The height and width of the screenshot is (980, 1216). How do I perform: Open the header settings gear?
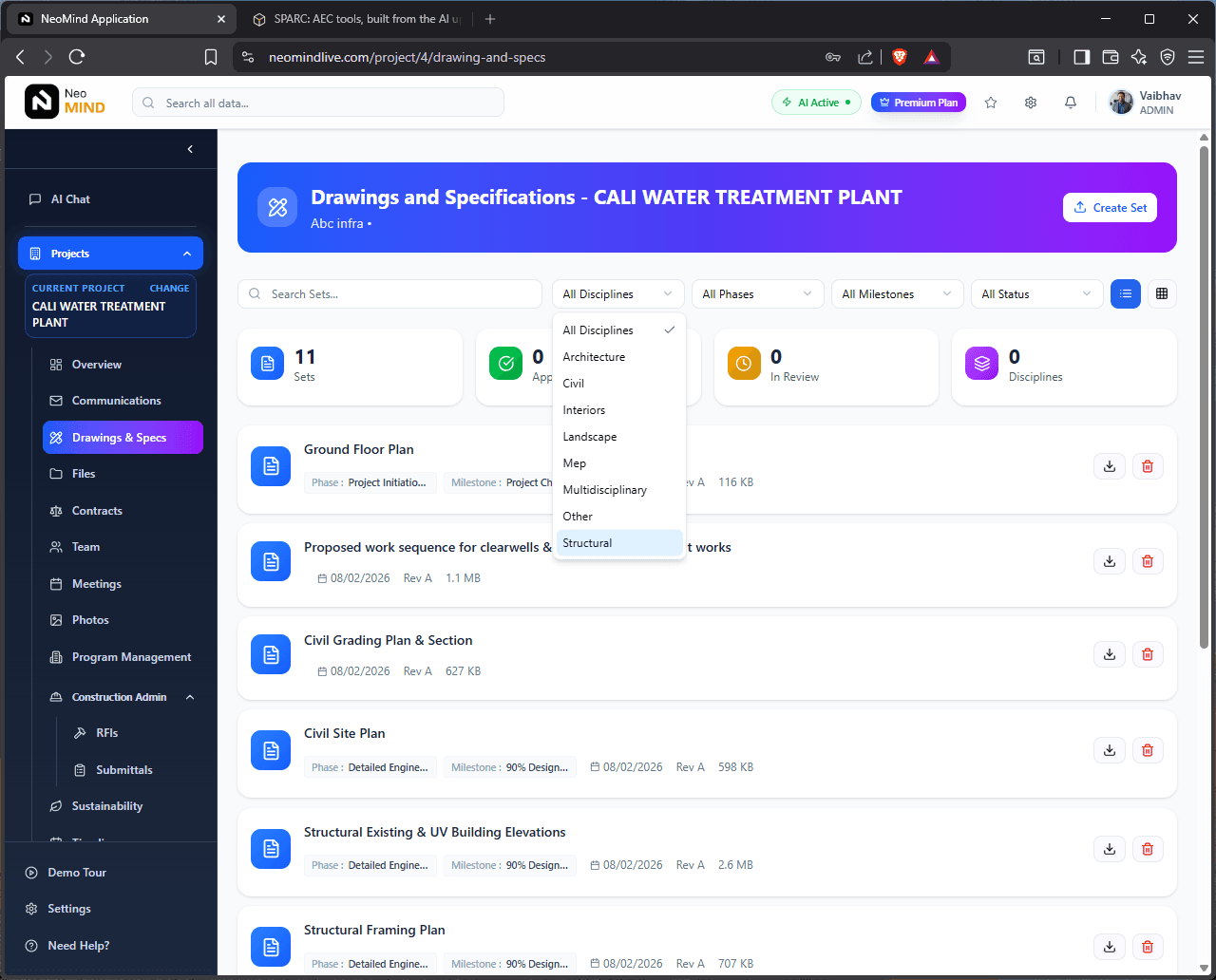[1031, 103]
